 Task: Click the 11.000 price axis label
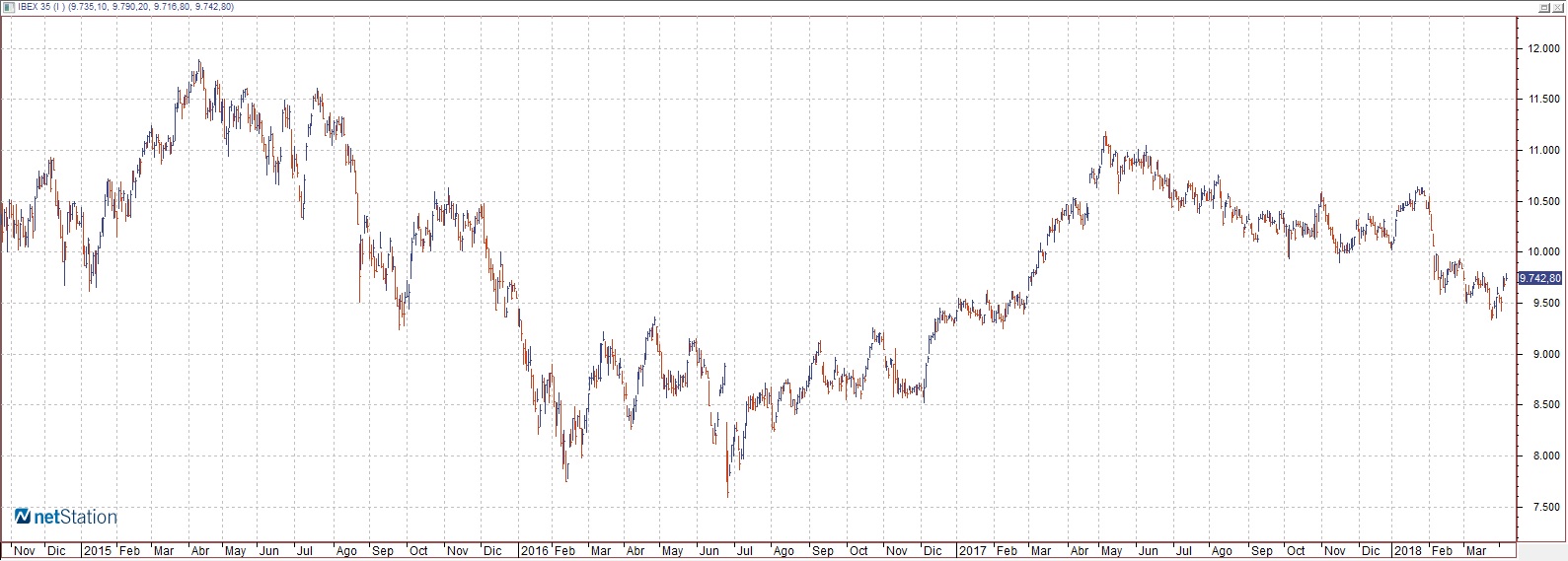[1543, 151]
